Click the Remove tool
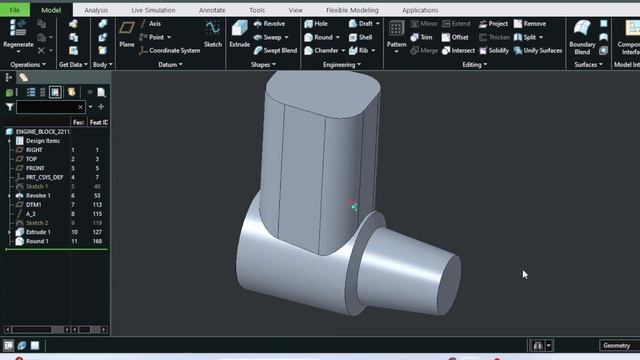The height and width of the screenshot is (360, 640). point(530,24)
